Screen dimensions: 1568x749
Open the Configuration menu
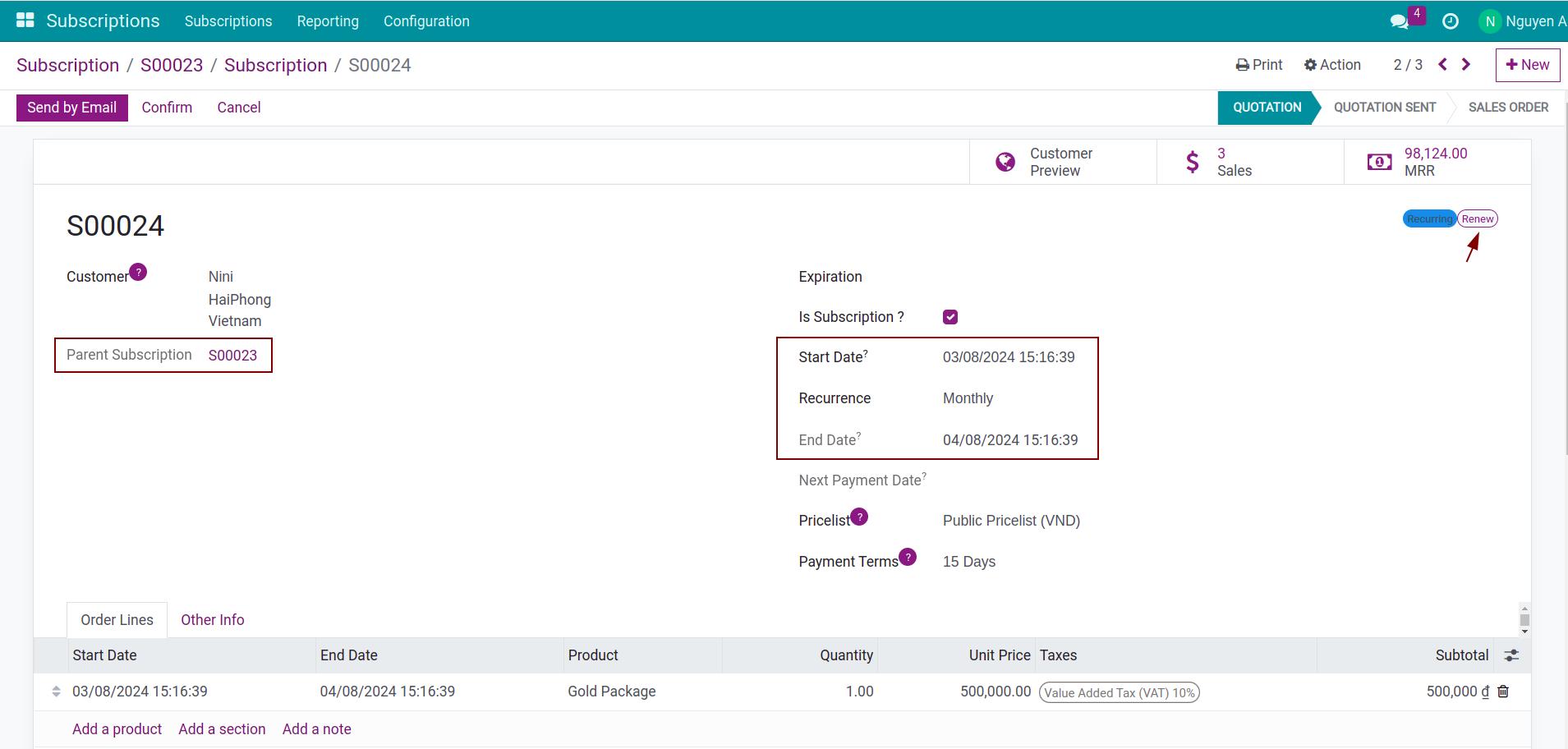point(426,21)
